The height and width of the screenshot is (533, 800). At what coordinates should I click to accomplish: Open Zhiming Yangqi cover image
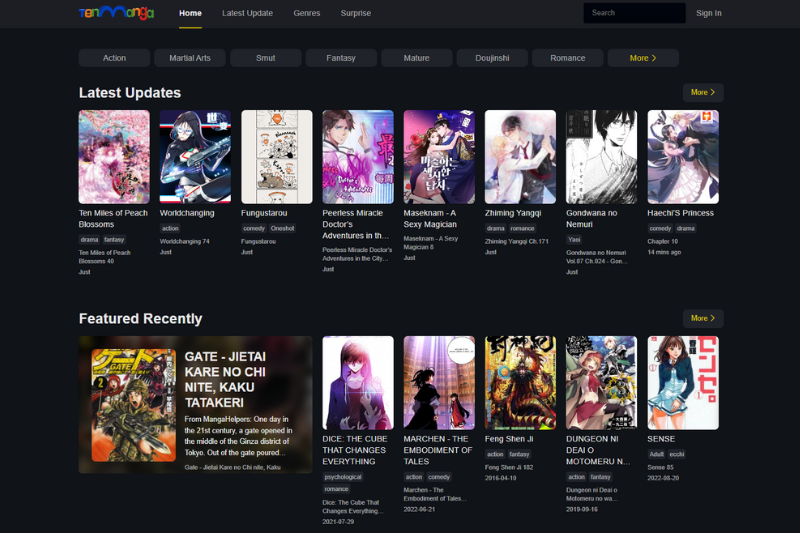coord(520,157)
